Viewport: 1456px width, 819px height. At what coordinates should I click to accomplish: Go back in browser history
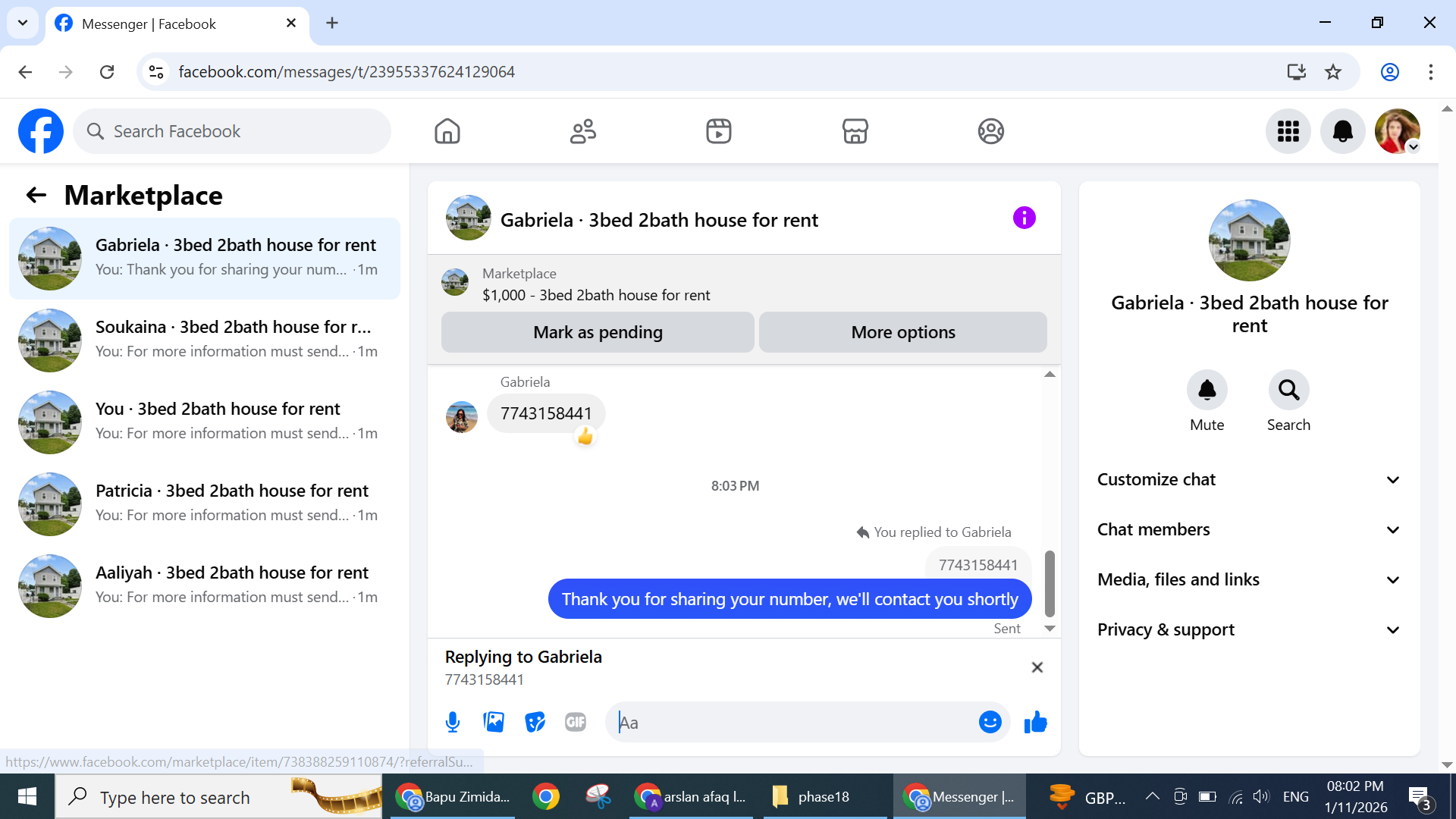coord(25,72)
